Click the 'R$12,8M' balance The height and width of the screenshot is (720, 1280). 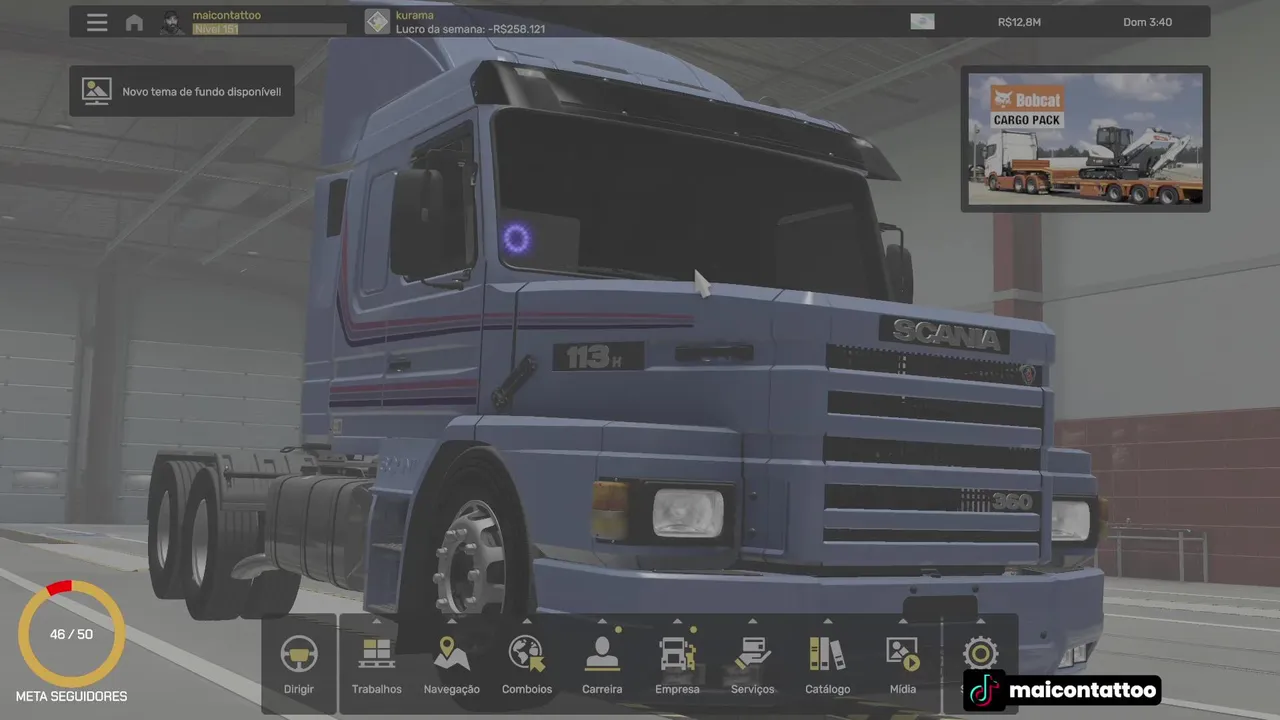tap(1019, 22)
